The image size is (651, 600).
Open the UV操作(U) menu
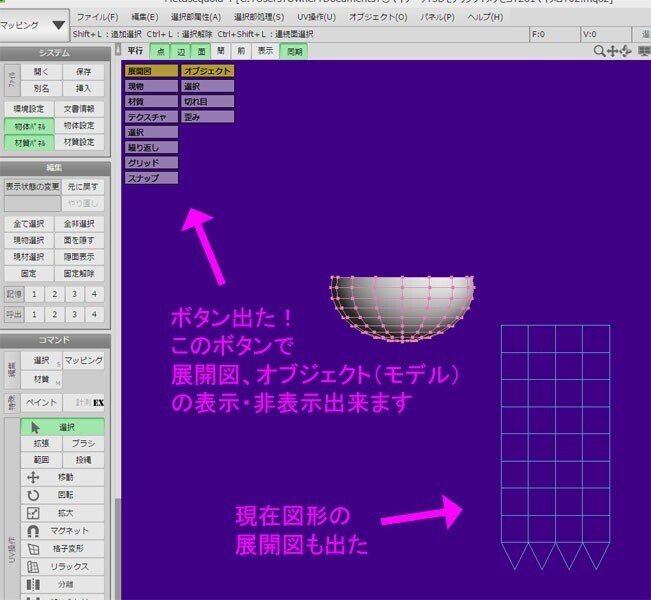[316, 17]
